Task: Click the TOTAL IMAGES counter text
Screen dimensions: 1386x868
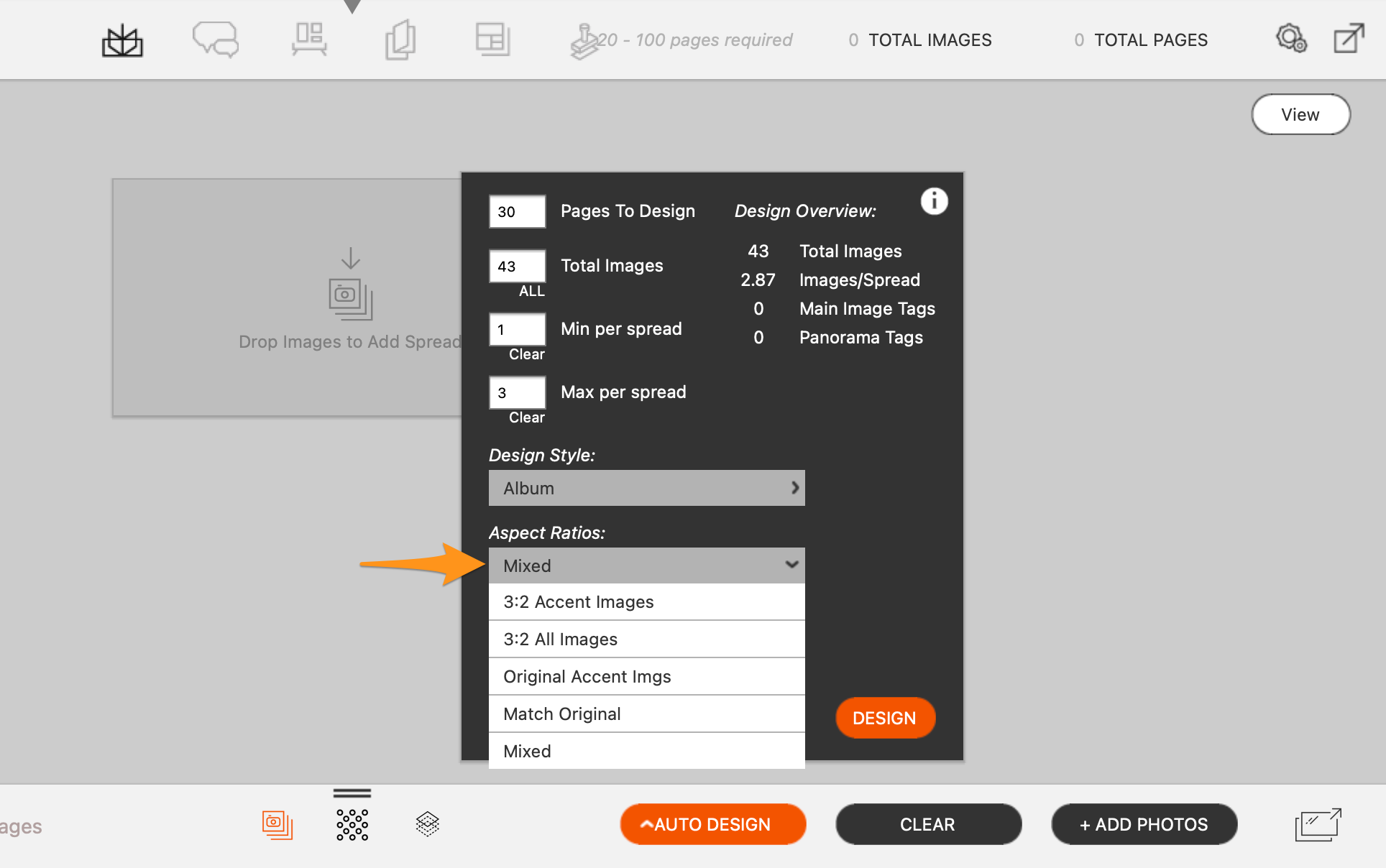Action: click(x=920, y=40)
